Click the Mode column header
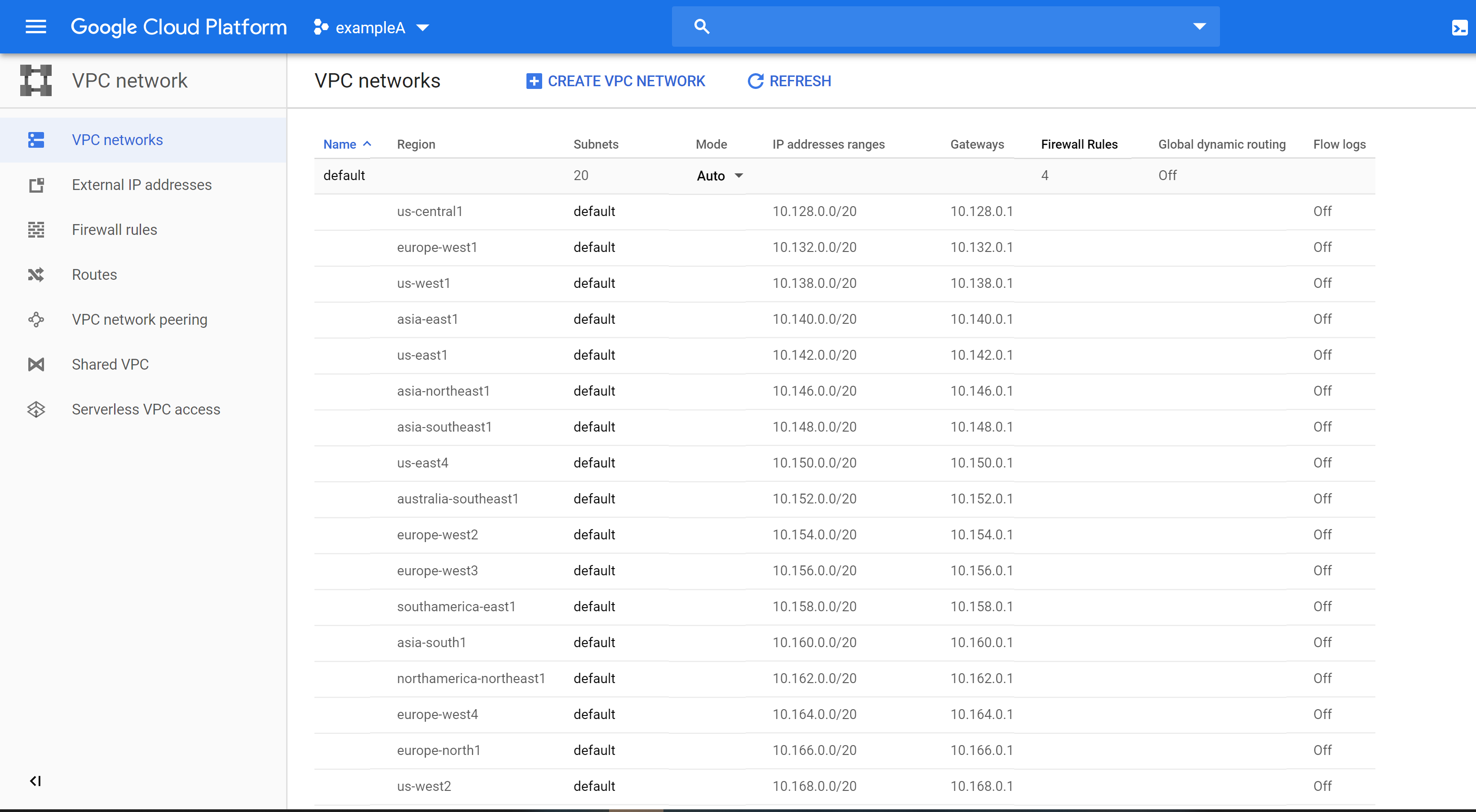The height and width of the screenshot is (812, 1476). pyautogui.click(x=711, y=145)
